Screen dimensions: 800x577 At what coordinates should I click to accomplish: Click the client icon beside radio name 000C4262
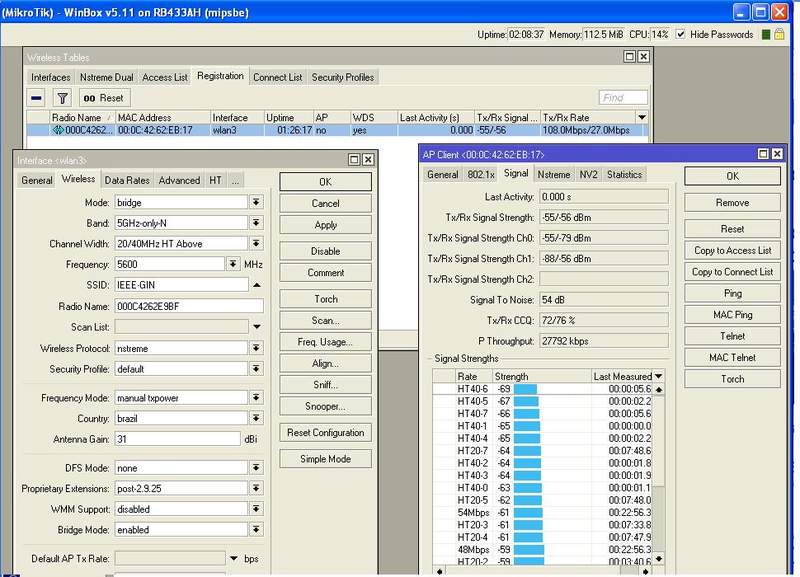point(58,130)
